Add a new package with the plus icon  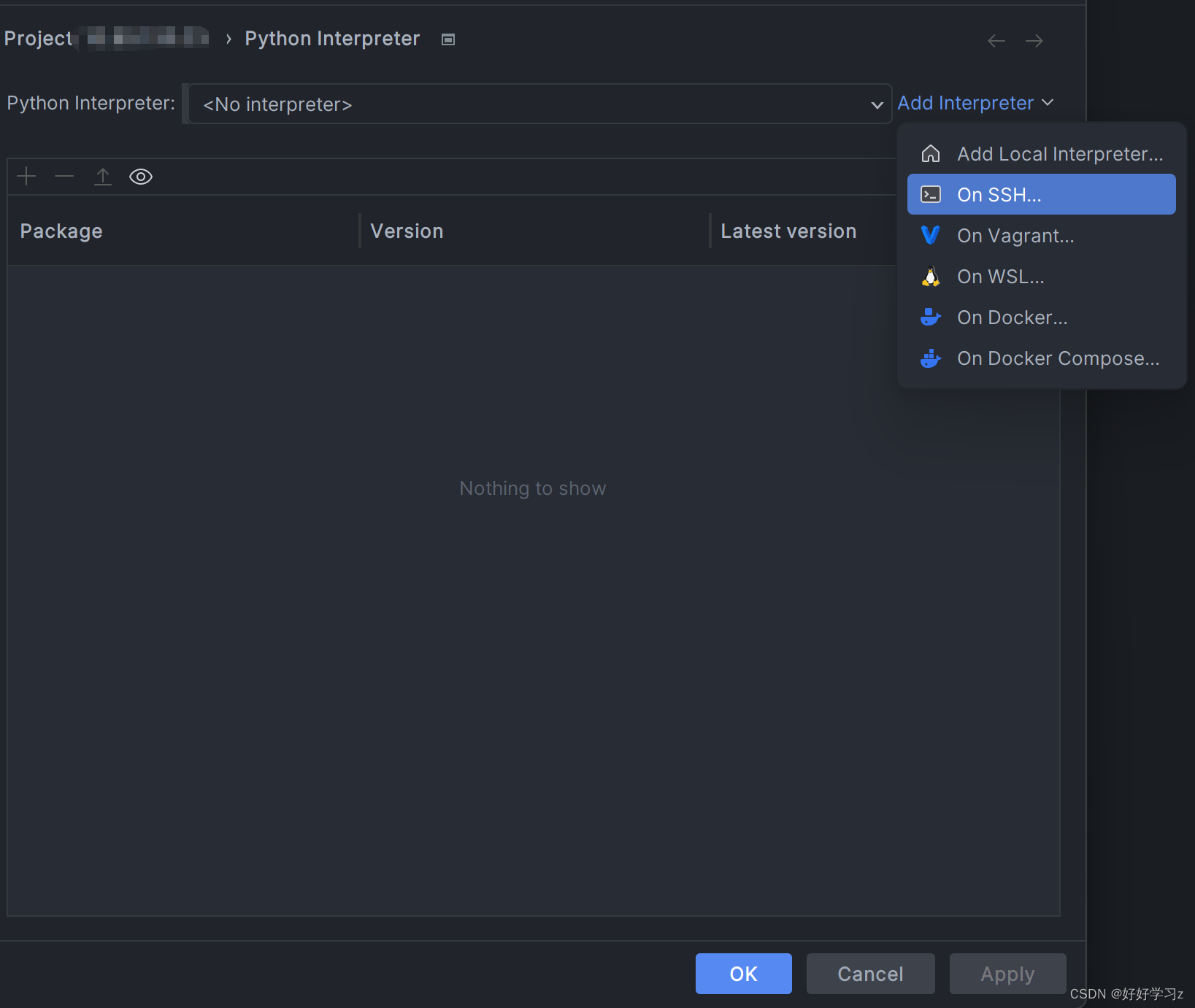click(x=26, y=176)
